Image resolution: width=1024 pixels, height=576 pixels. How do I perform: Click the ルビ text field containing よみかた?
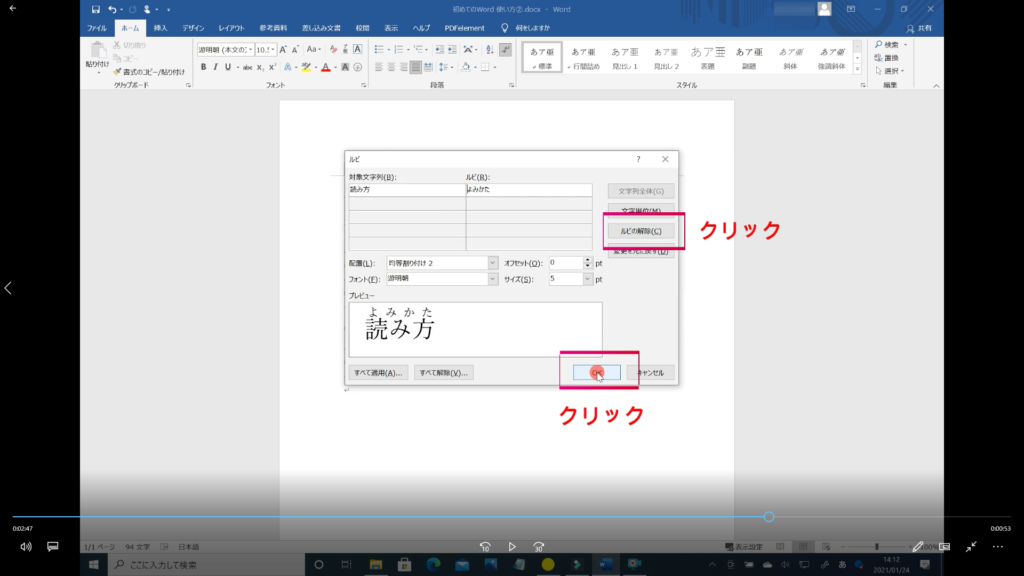point(529,189)
